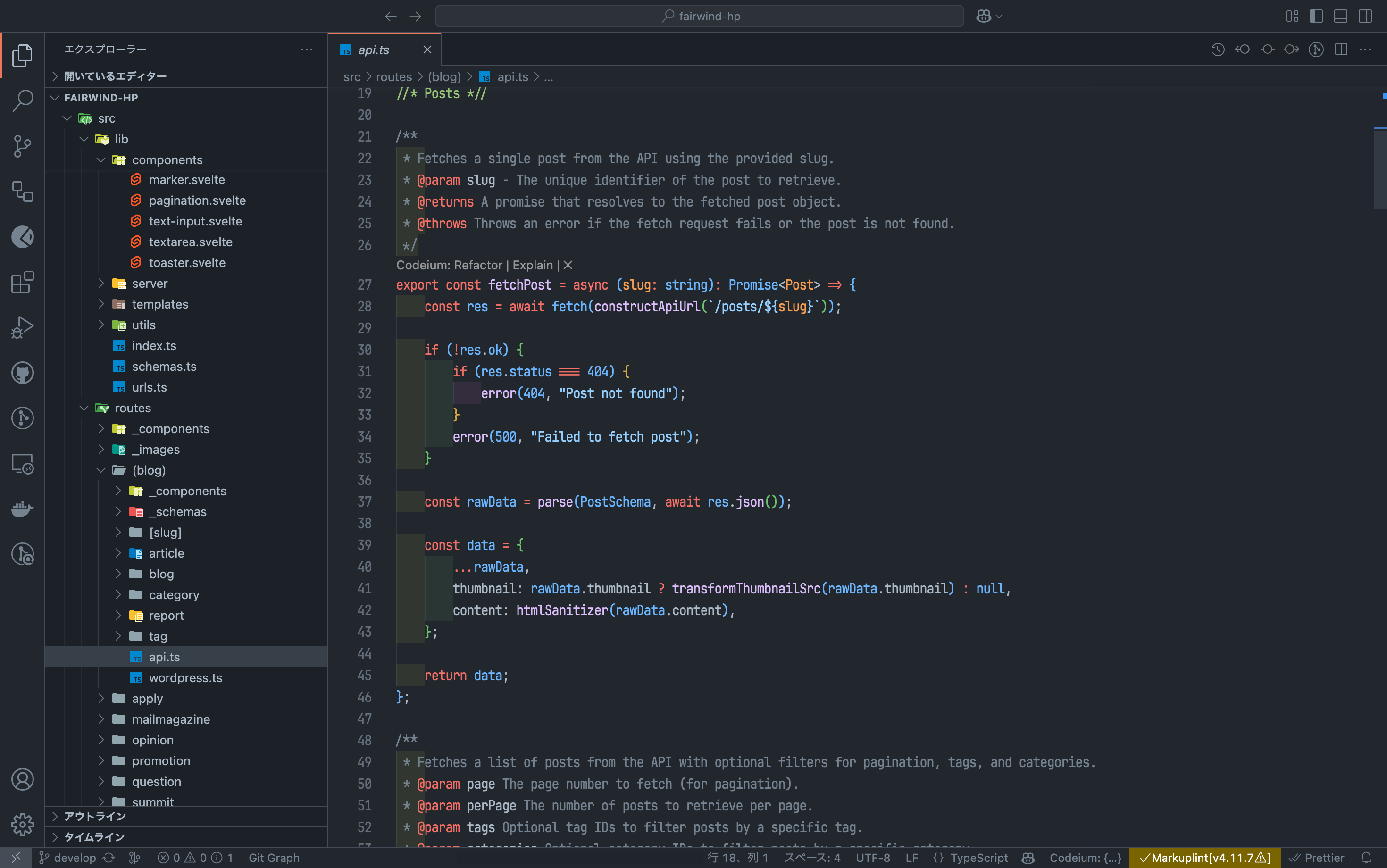Open the Docker view icon

tap(22, 509)
